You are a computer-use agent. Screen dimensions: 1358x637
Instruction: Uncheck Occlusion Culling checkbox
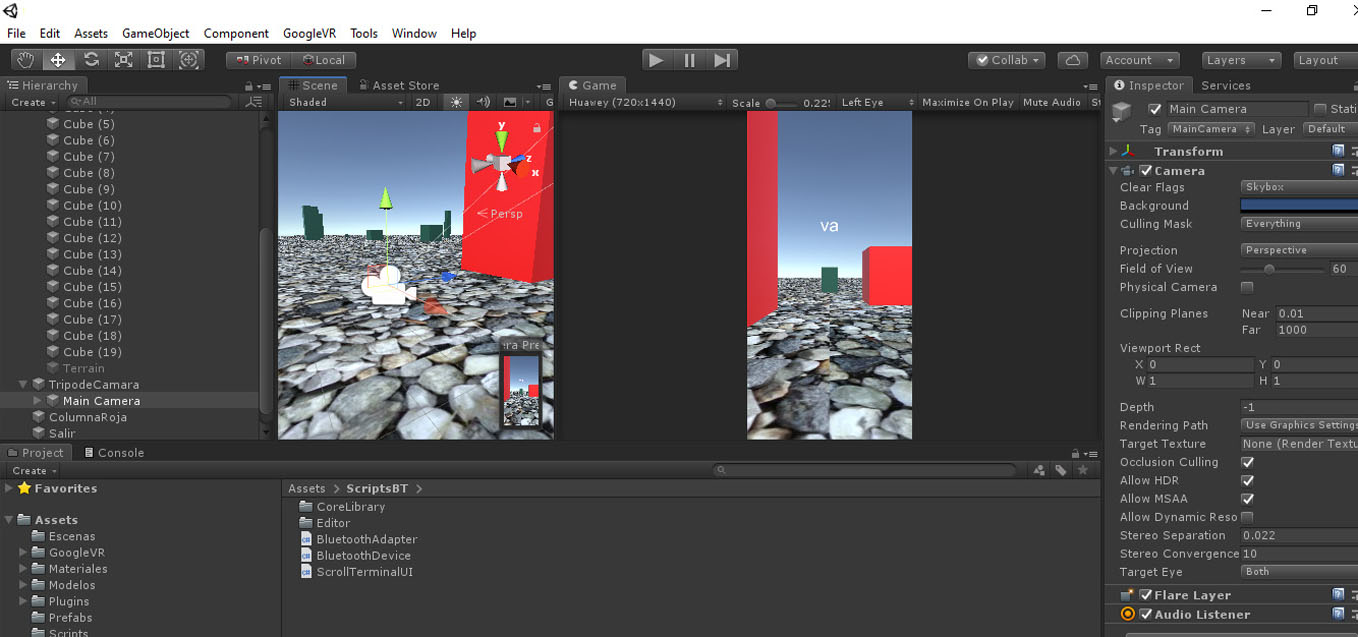click(x=1247, y=462)
